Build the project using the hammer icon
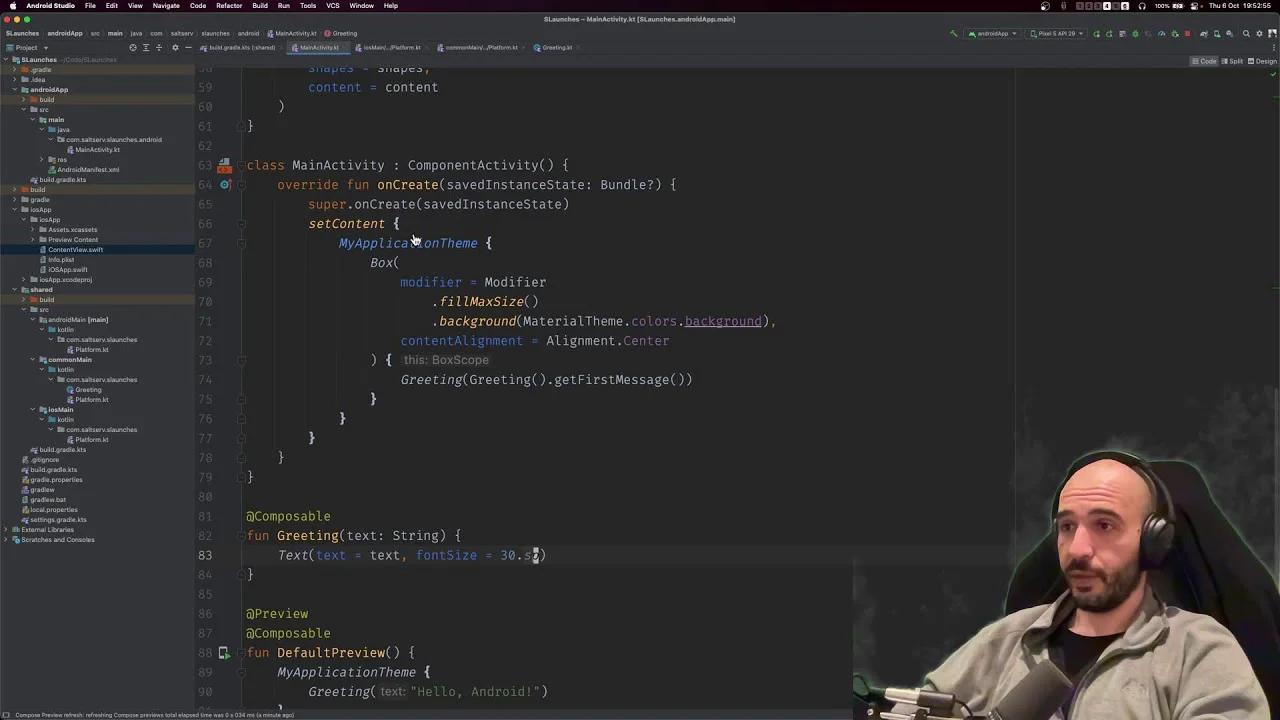The height and width of the screenshot is (720, 1280). 955,33
